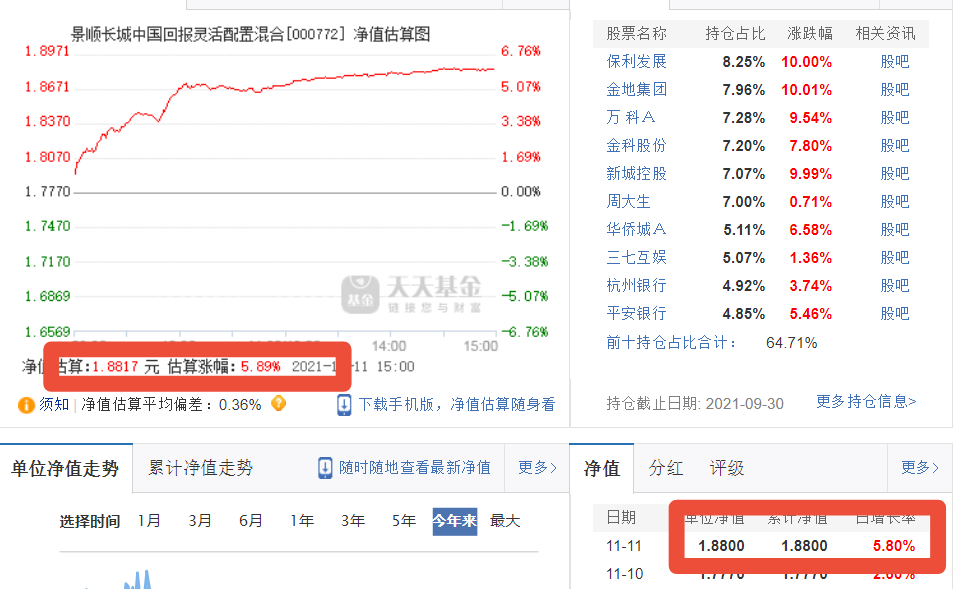The image size is (954, 589).
Task: Open the 评级 tab
Action: point(727,468)
